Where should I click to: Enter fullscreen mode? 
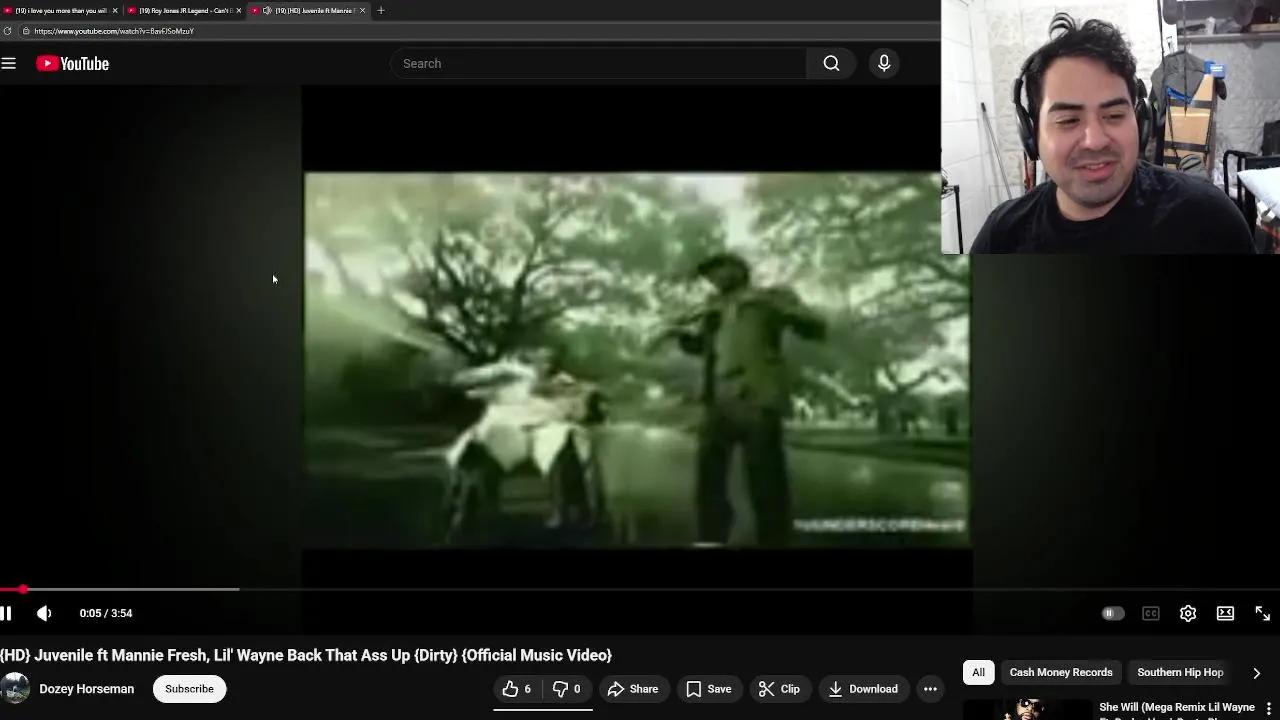pos(1262,613)
